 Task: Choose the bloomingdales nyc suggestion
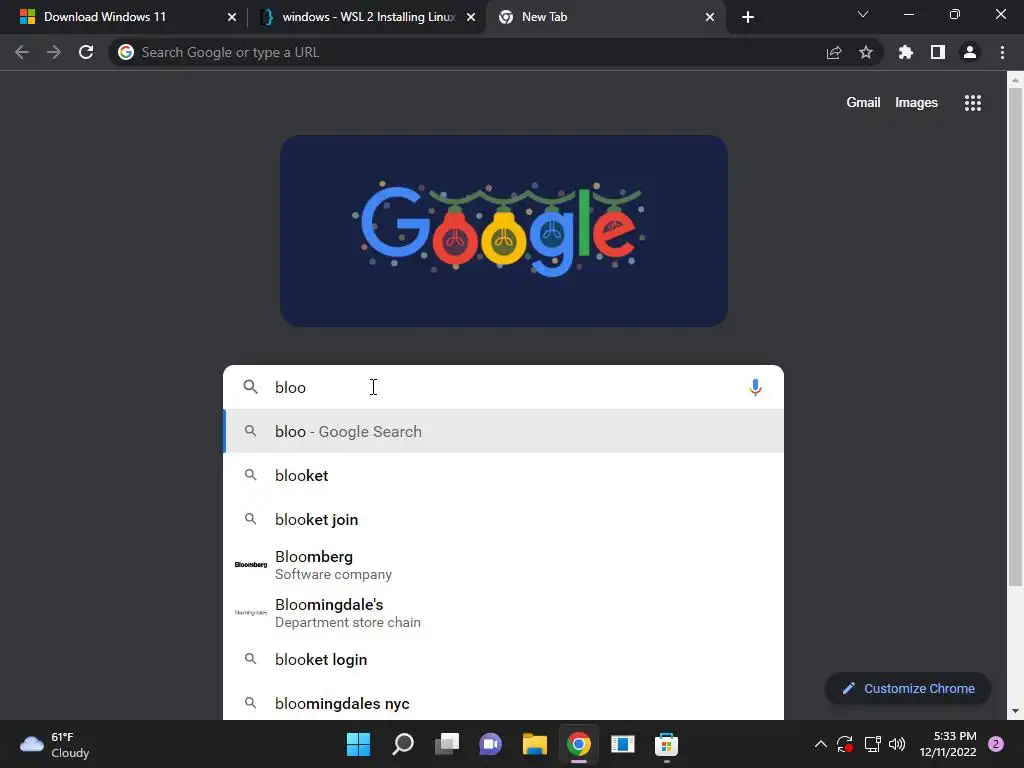(503, 703)
